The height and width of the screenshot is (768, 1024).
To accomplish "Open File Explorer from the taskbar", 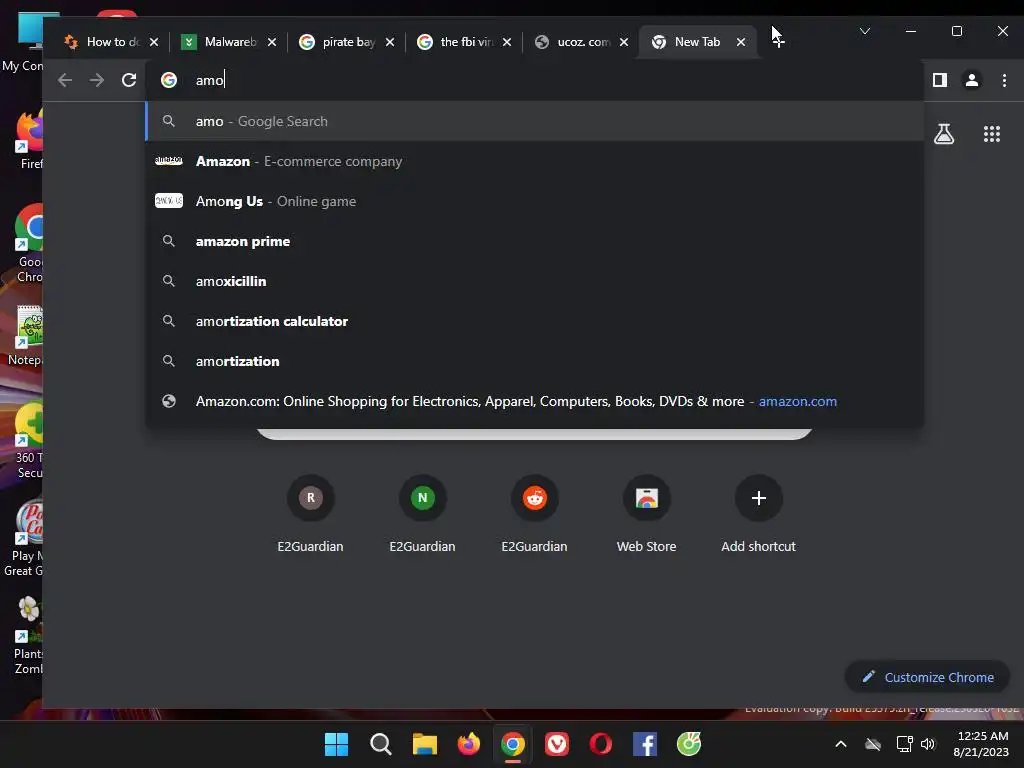I will [x=424, y=744].
